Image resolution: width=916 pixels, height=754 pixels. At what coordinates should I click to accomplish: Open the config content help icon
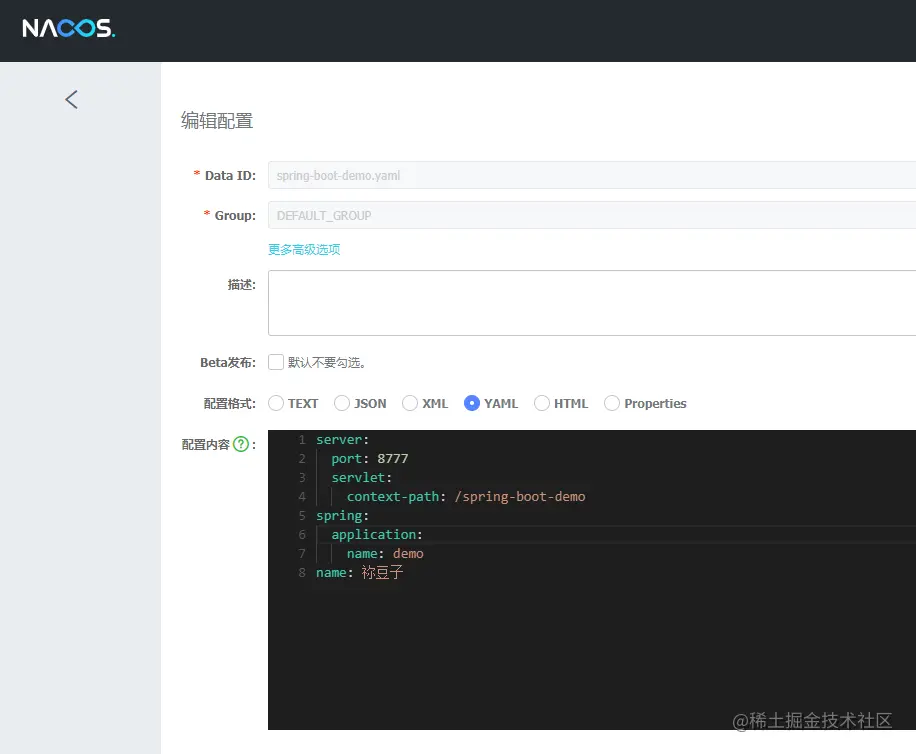click(x=241, y=444)
